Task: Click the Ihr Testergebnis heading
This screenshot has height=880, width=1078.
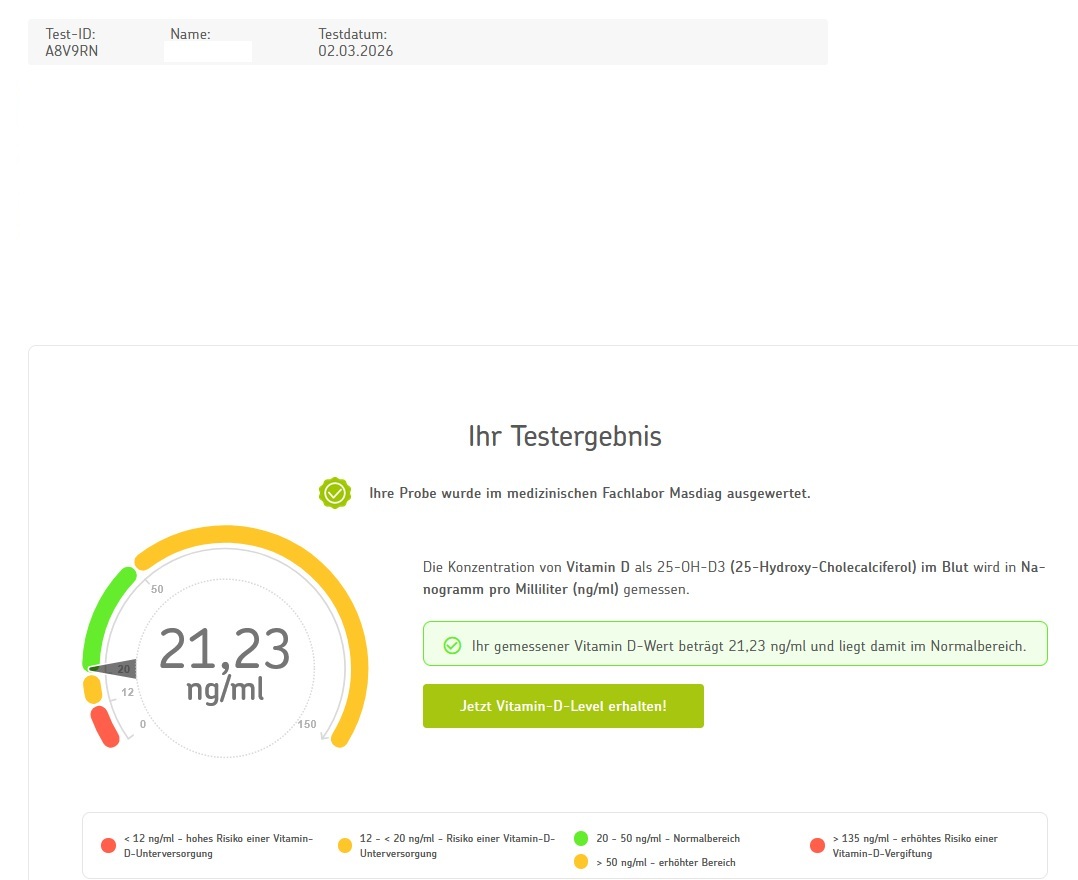Action: pyautogui.click(x=564, y=437)
